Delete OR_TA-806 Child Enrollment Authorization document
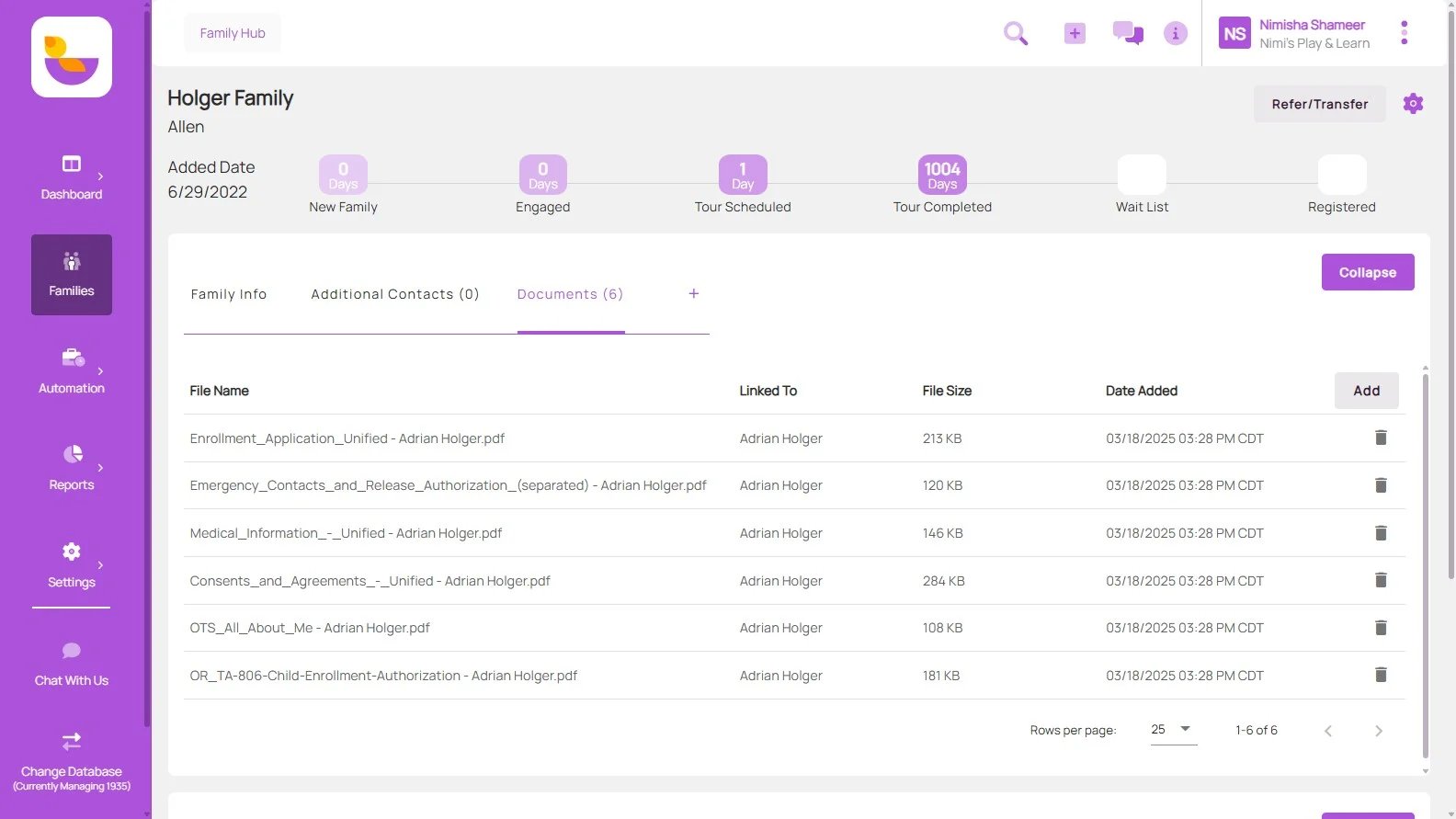The image size is (1456, 819). coord(1381,675)
